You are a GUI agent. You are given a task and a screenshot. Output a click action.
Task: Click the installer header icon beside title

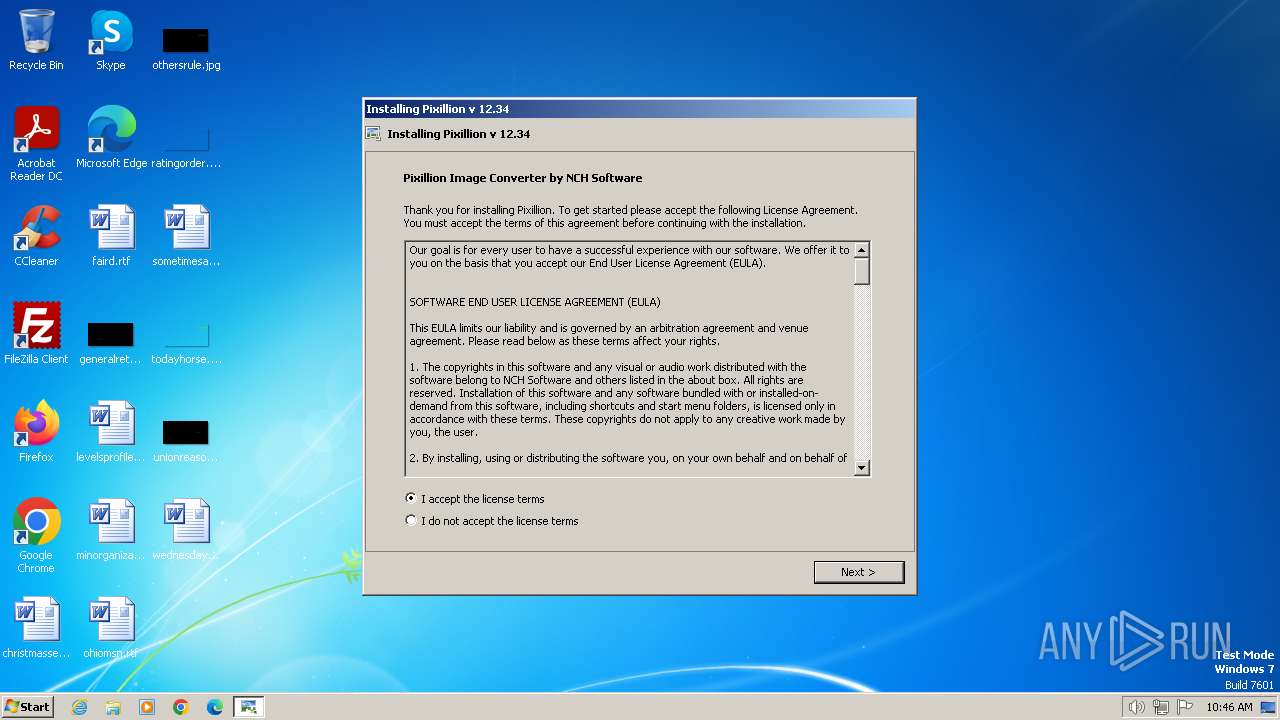[x=373, y=134]
